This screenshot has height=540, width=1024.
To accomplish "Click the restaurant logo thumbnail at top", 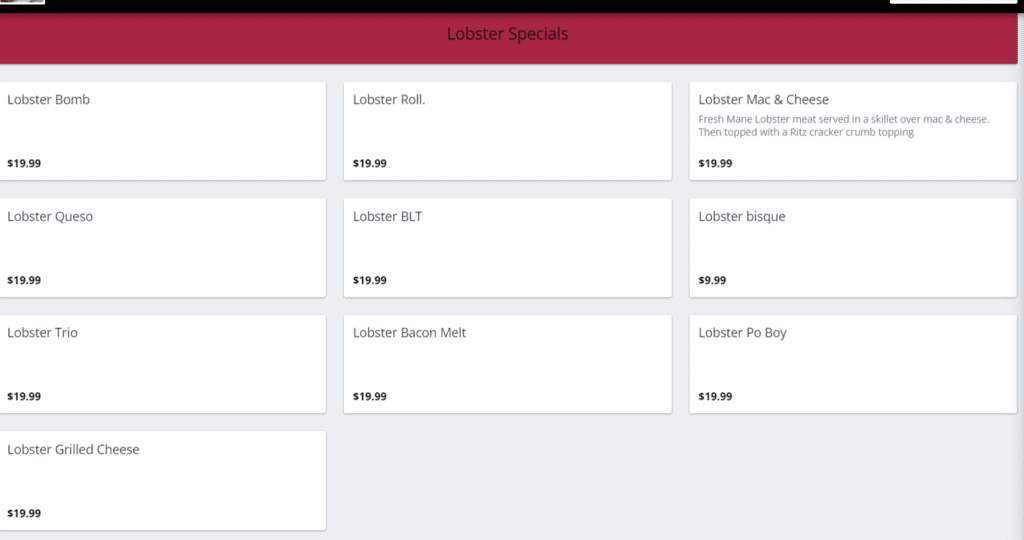I will click(x=22, y=2).
